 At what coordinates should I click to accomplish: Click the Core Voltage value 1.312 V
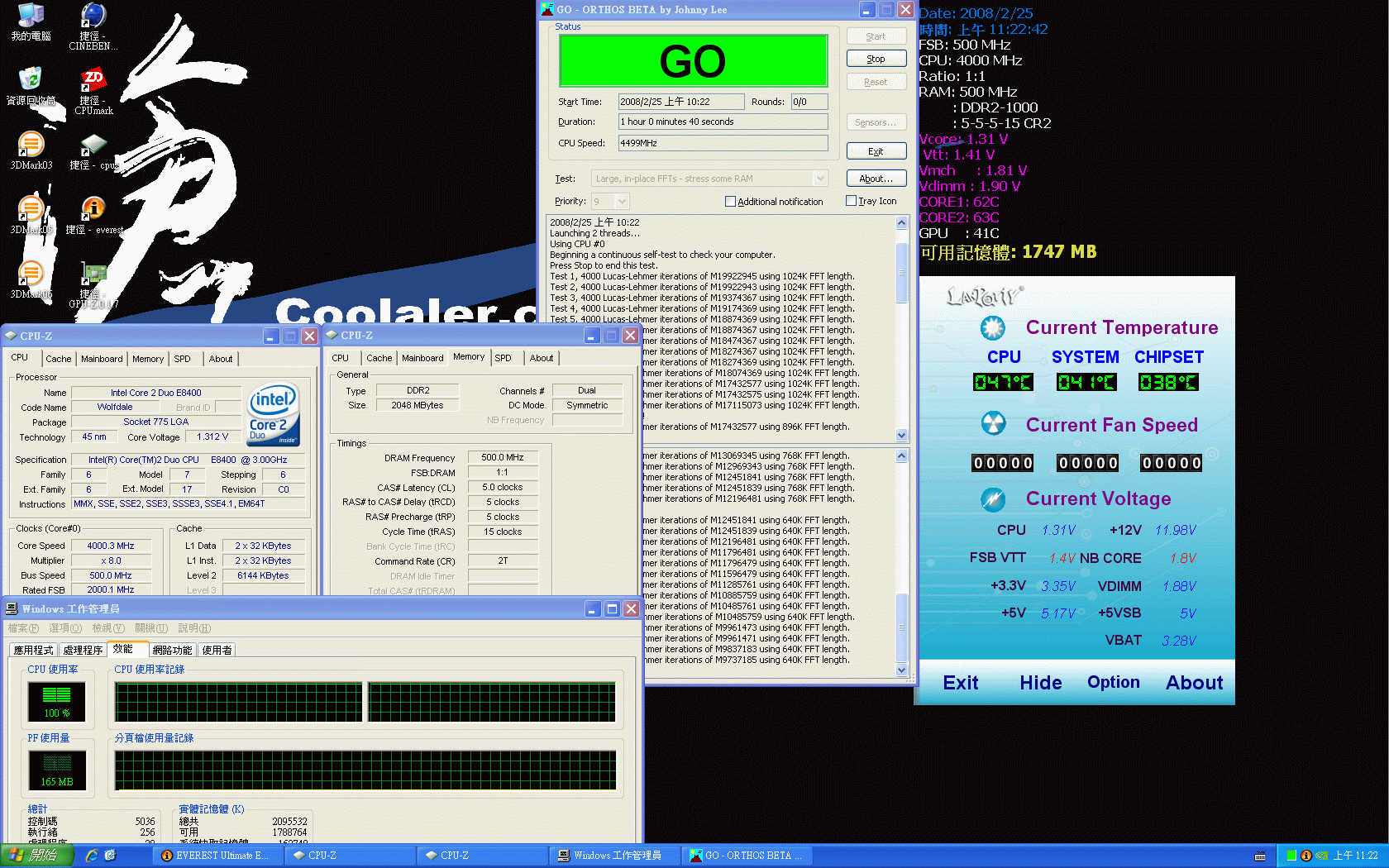point(212,436)
